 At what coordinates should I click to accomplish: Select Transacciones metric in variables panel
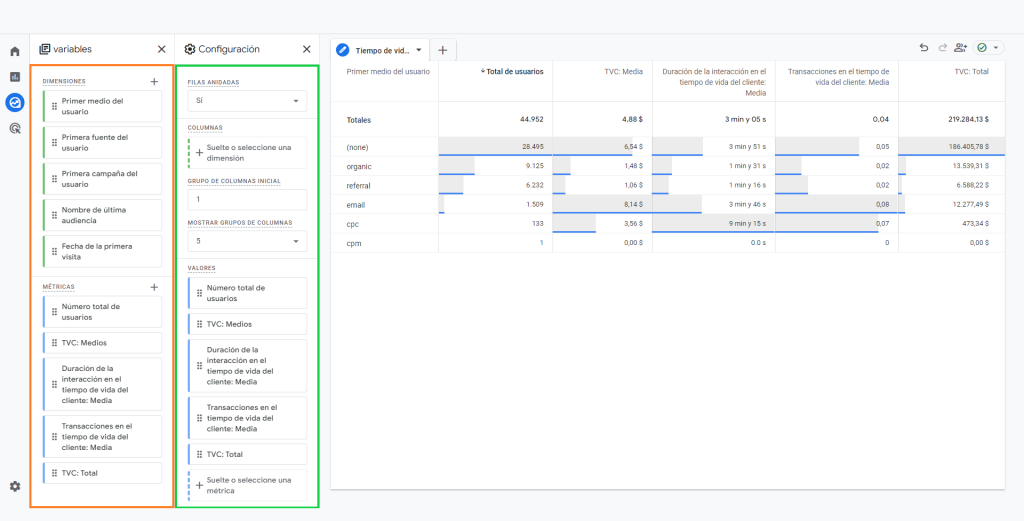pyautogui.click(x=102, y=436)
